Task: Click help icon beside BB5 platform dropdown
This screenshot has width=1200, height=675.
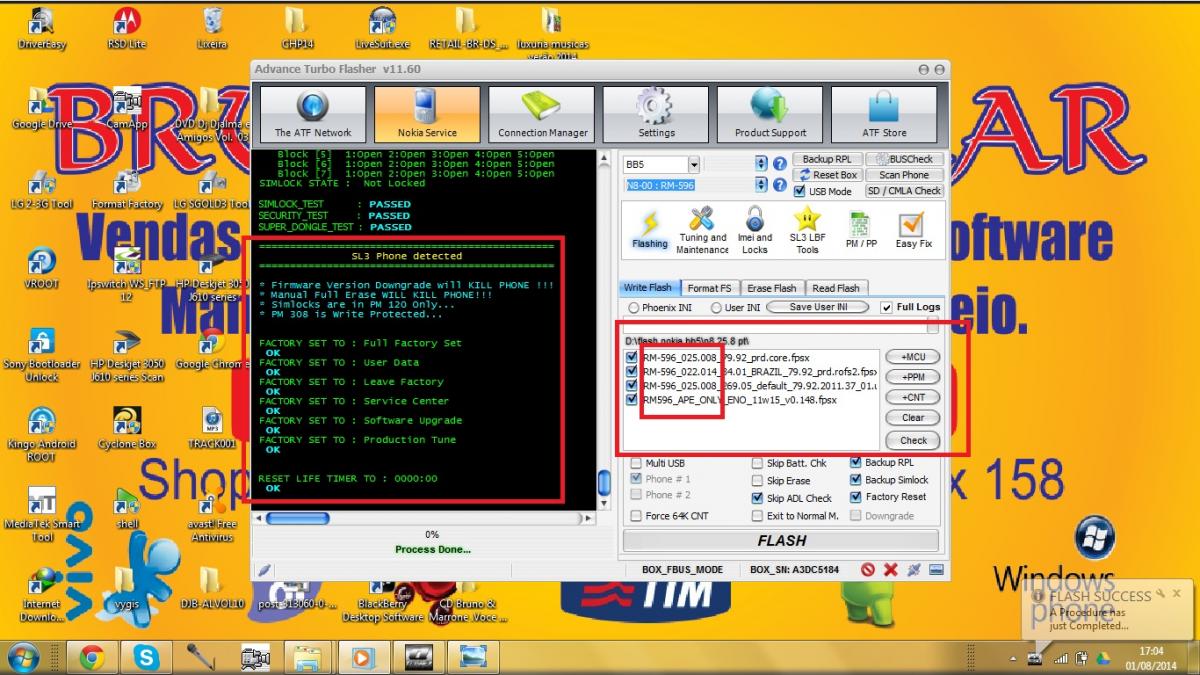Action: click(779, 163)
